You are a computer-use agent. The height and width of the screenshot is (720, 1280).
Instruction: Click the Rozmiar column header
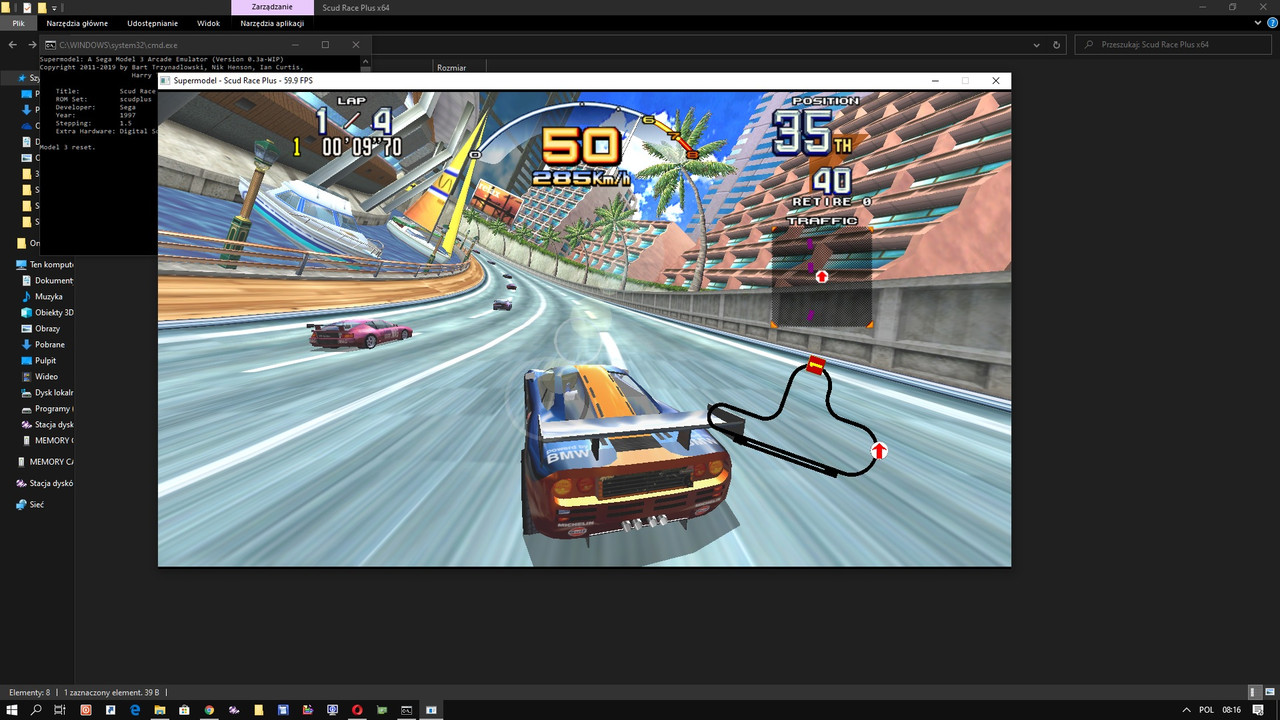pyautogui.click(x=451, y=68)
